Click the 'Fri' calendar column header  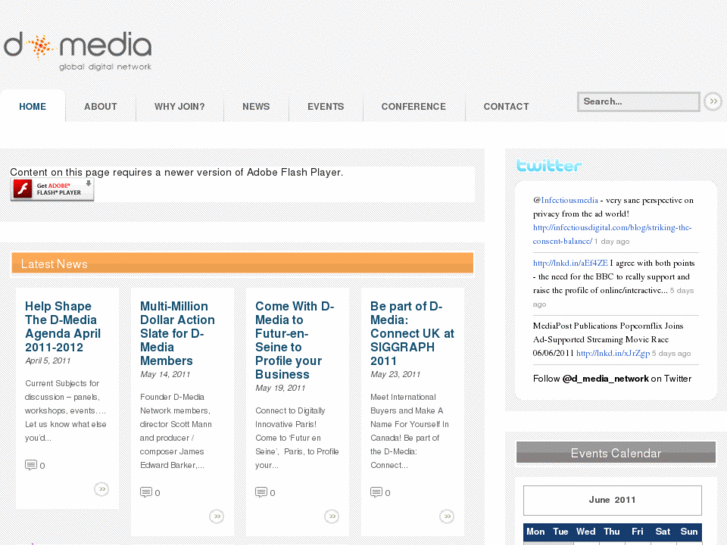[638, 532]
